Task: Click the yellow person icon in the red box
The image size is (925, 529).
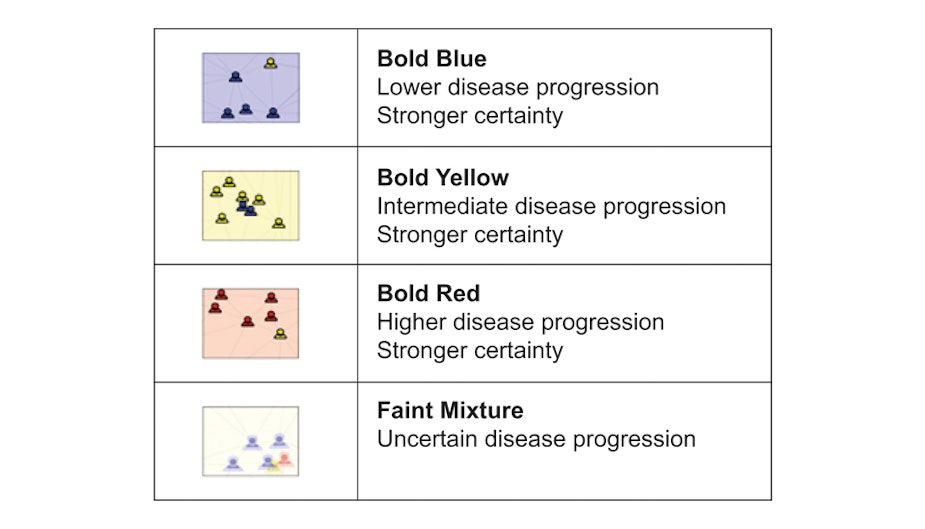Action: point(280,333)
